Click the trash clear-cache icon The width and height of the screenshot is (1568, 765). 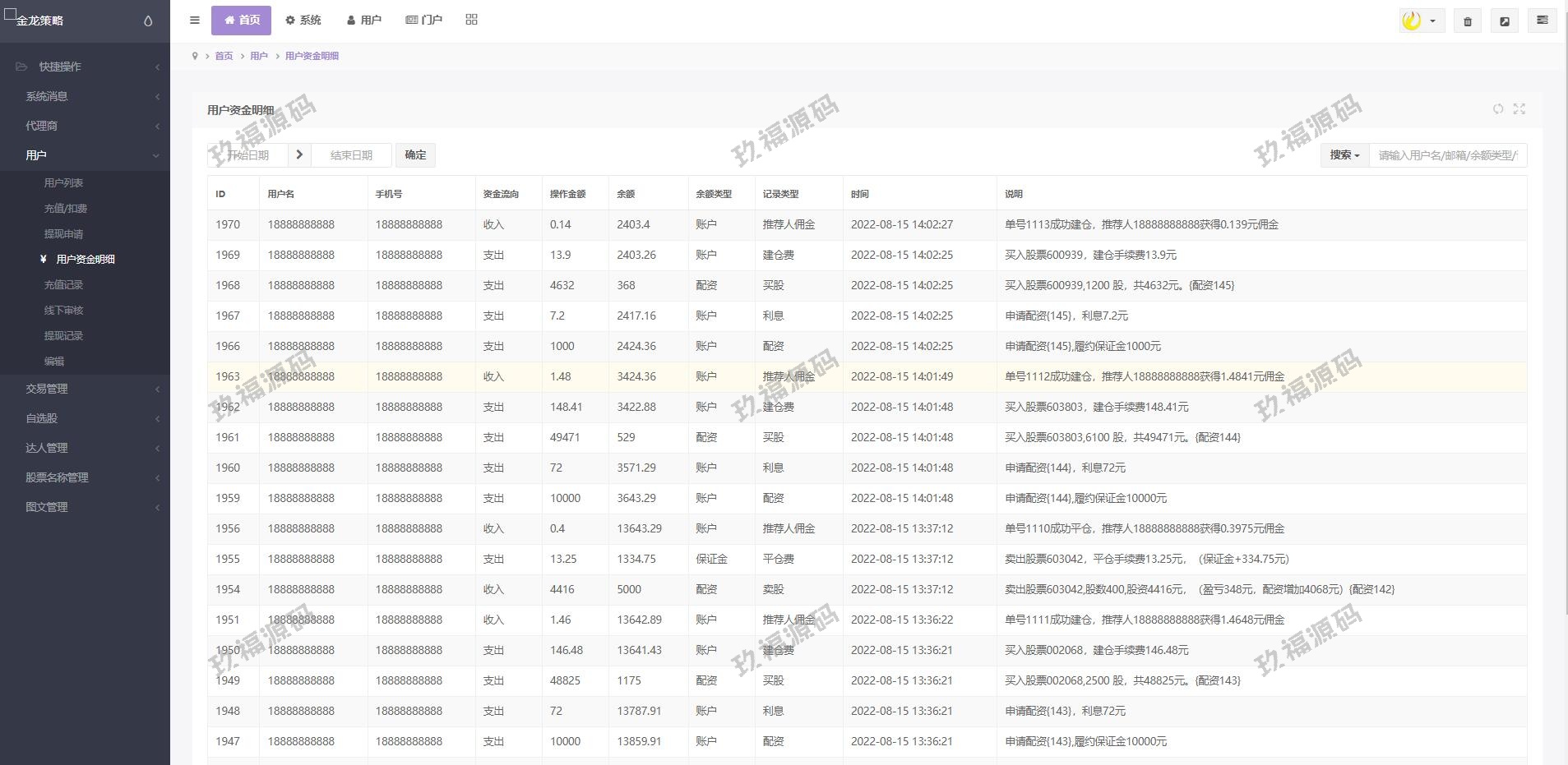coord(1467,21)
